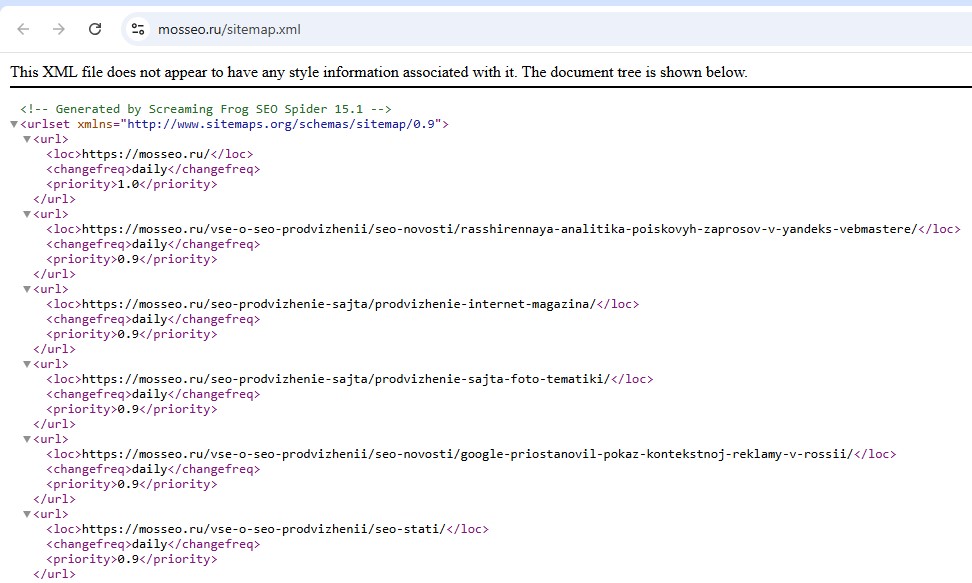Reload the sitemap.xml page
The width and height of the screenshot is (972, 583).
[95, 29]
